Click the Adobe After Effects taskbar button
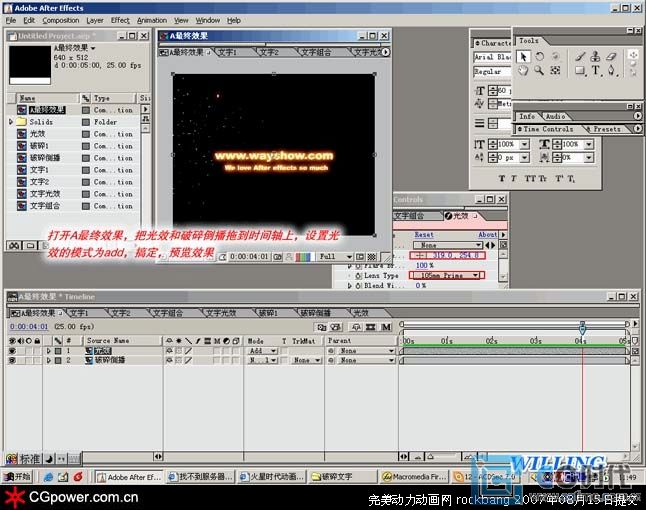Image resolution: width=646 pixels, height=510 pixels. [129, 477]
